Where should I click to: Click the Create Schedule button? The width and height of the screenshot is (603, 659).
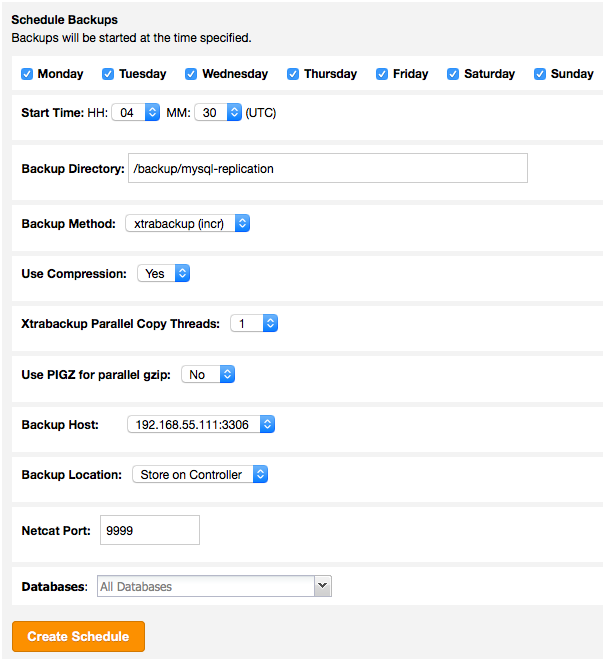(79, 636)
